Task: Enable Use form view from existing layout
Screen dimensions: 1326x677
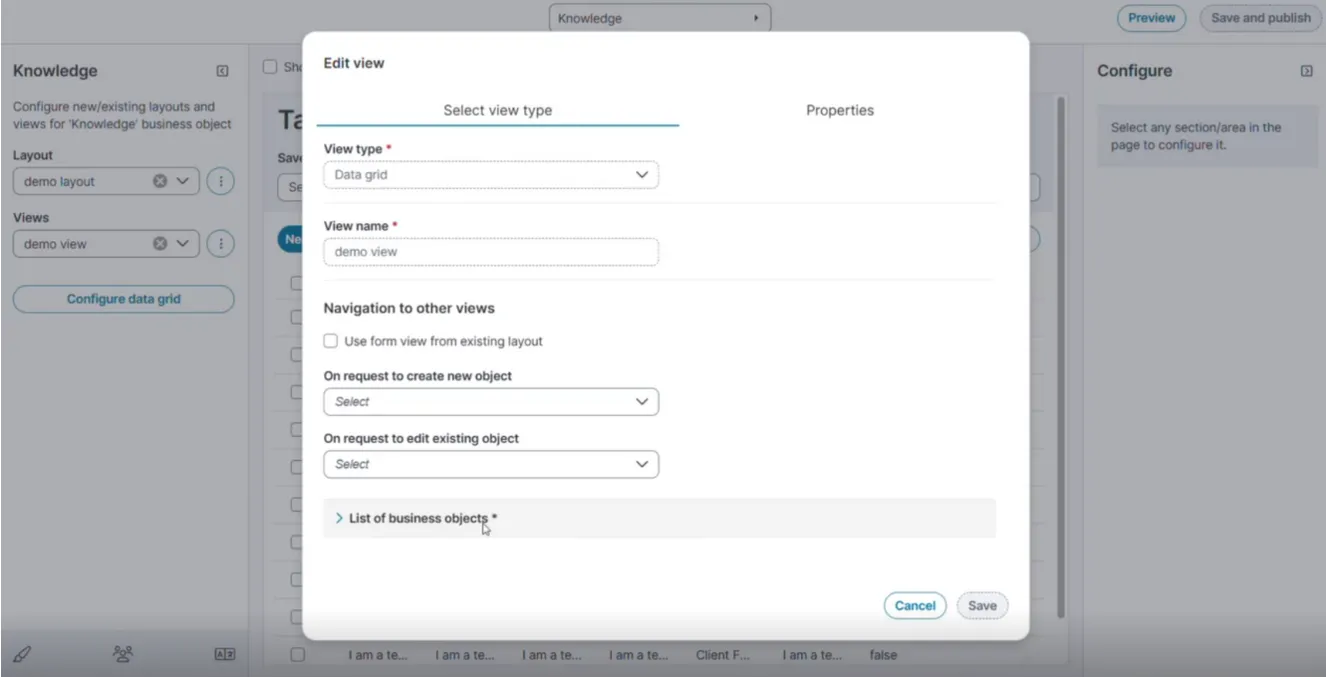Action: (331, 341)
